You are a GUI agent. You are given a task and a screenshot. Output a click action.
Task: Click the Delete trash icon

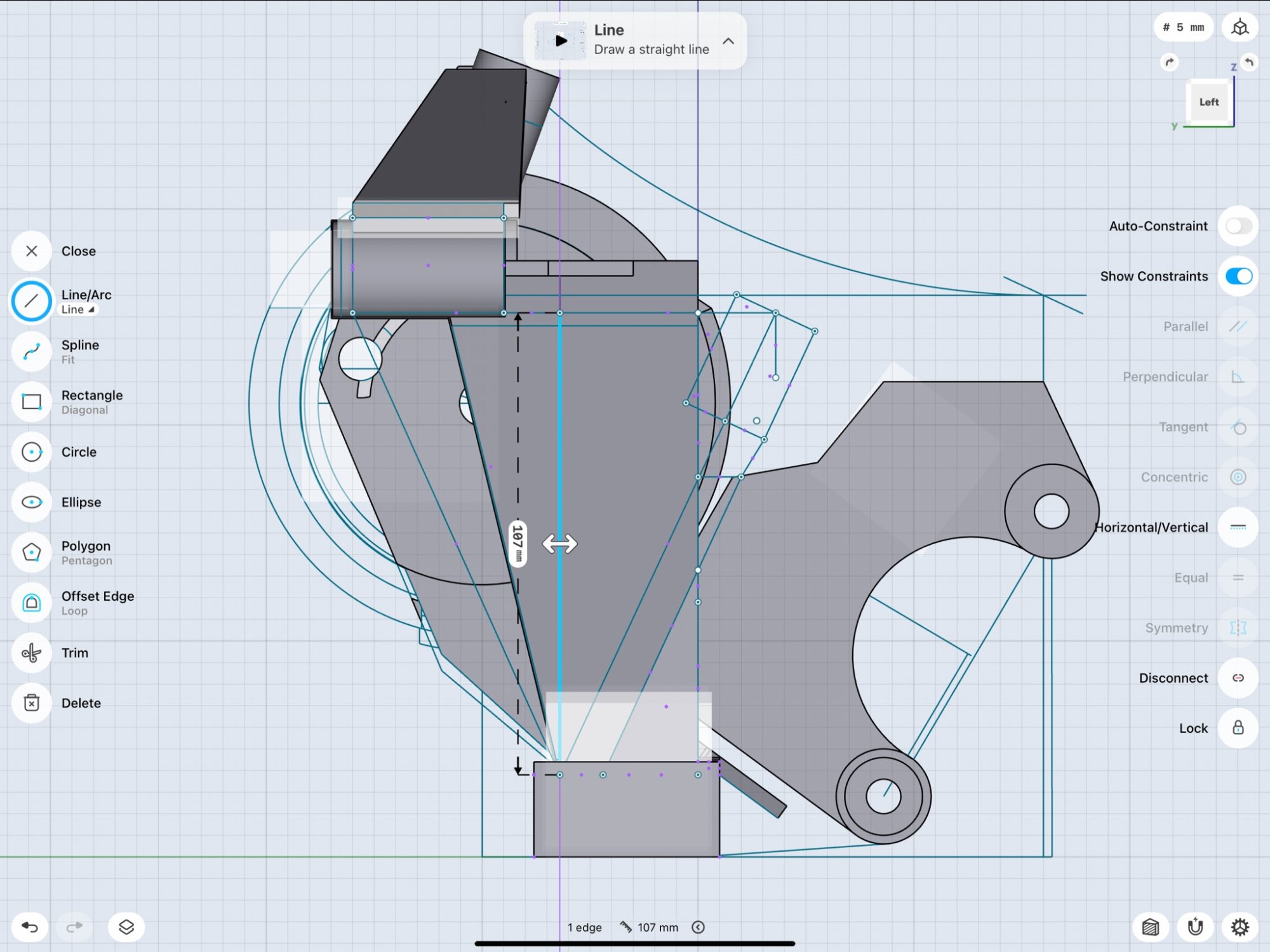31,702
